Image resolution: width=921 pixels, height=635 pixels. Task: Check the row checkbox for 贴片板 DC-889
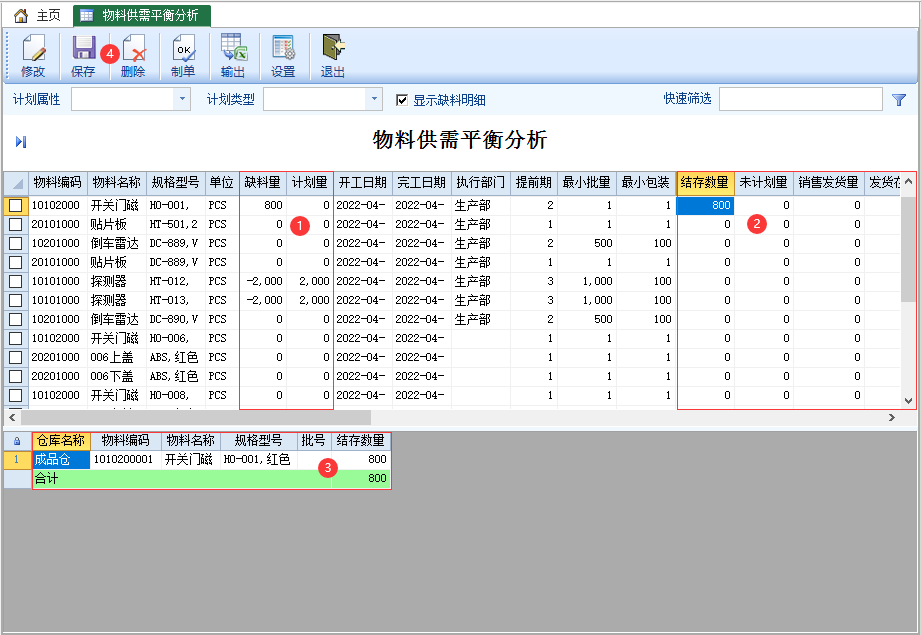16,262
